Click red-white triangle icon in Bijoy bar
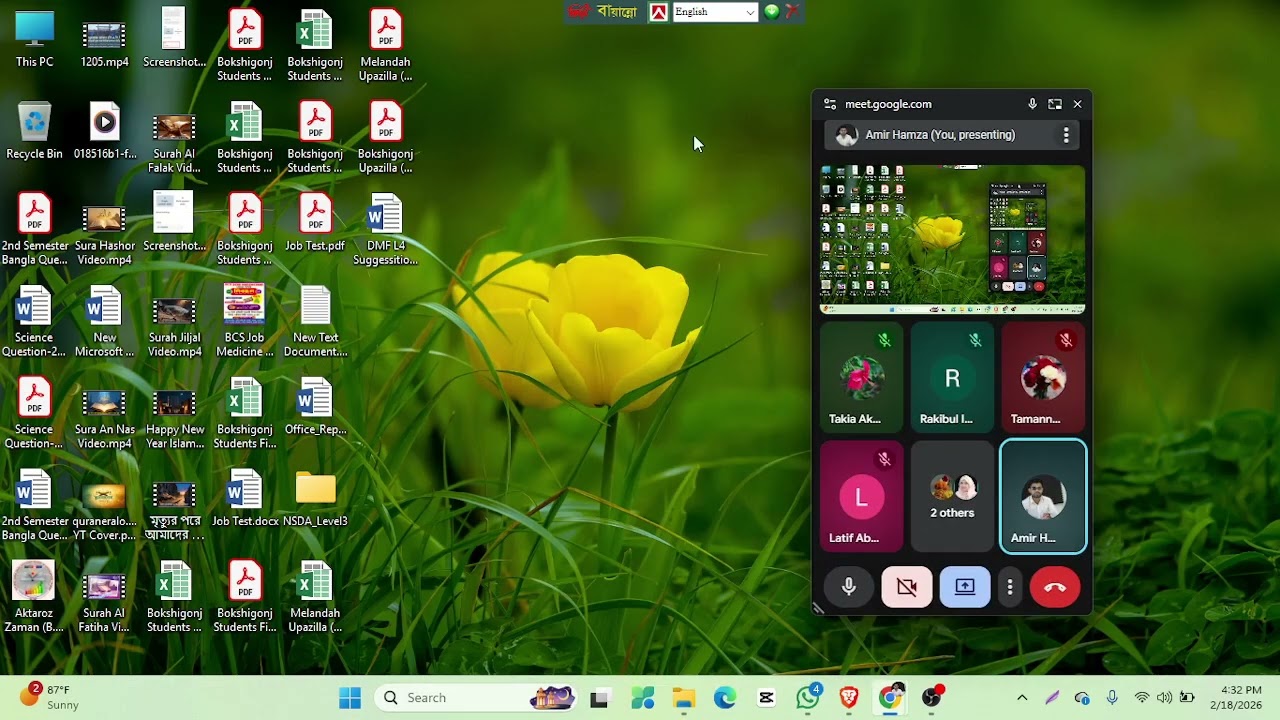 (x=658, y=12)
